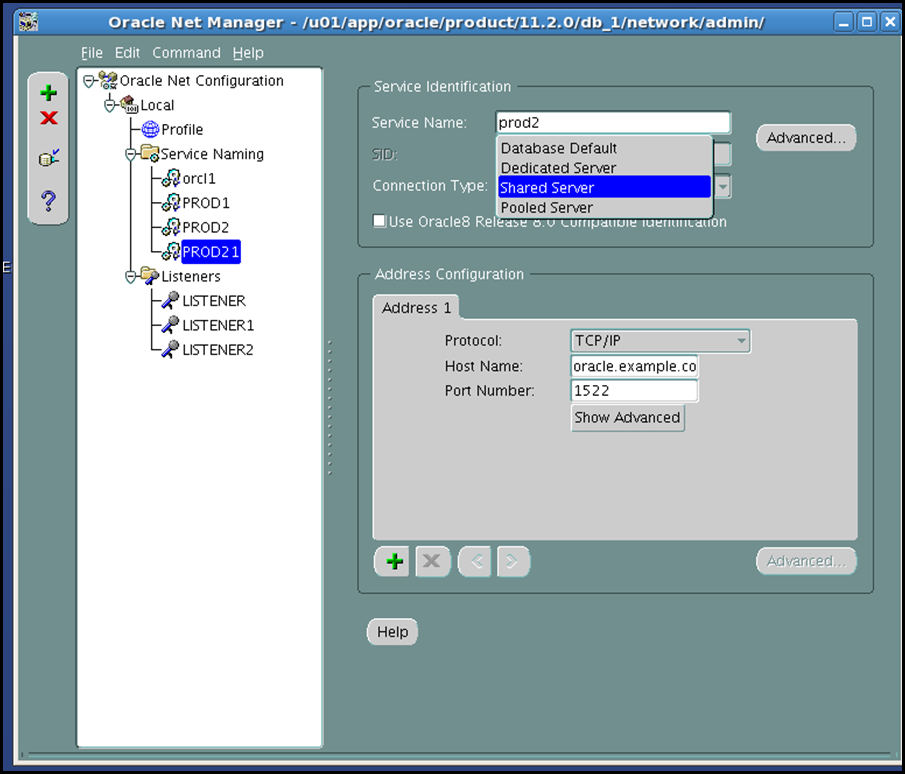Collapse the Listeners node

130,277
